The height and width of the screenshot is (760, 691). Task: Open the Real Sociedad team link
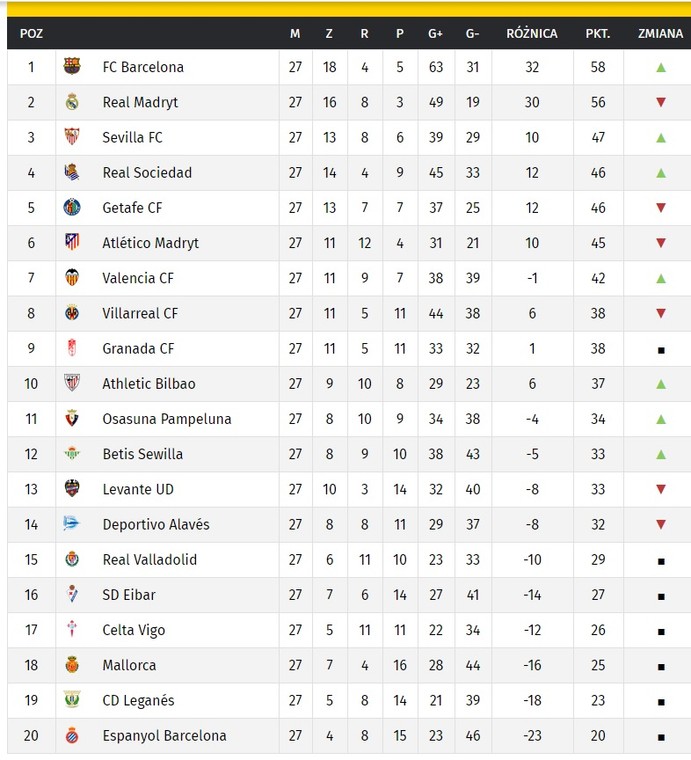(147, 173)
